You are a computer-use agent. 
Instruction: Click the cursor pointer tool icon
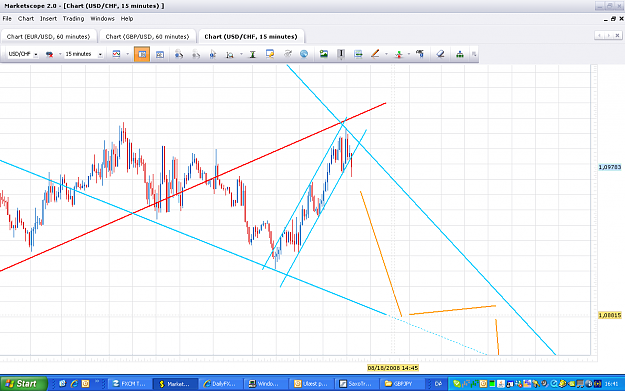click(x=212, y=54)
